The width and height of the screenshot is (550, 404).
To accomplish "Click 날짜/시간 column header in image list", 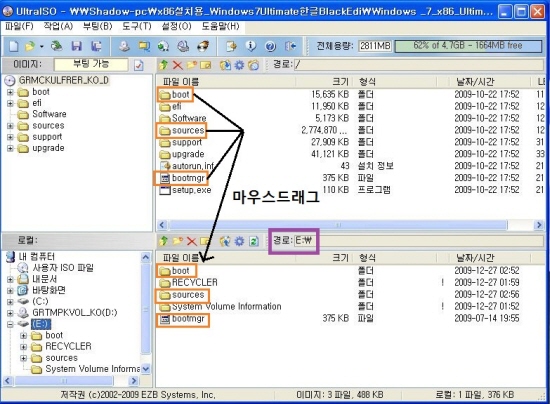I will click(x=490, y=82).
